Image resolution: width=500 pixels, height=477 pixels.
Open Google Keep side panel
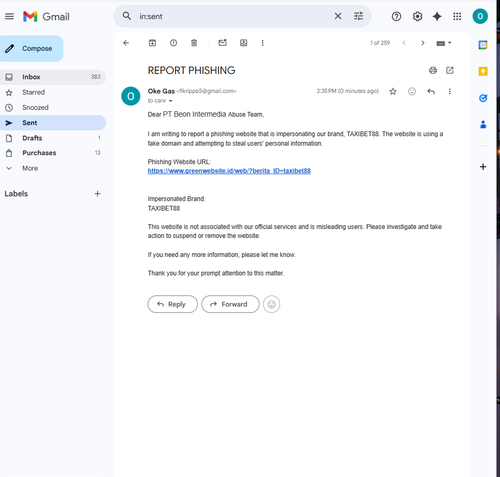point(483,71)
